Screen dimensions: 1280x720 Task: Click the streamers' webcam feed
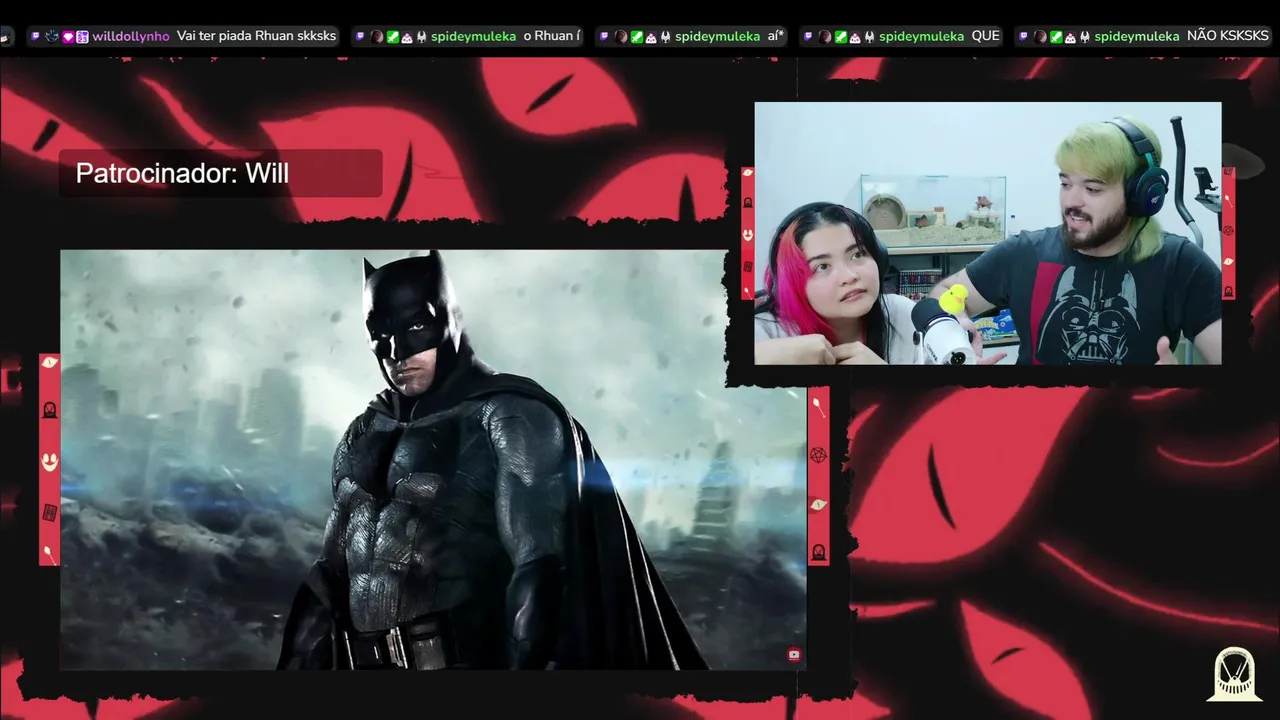coord(987,233)
